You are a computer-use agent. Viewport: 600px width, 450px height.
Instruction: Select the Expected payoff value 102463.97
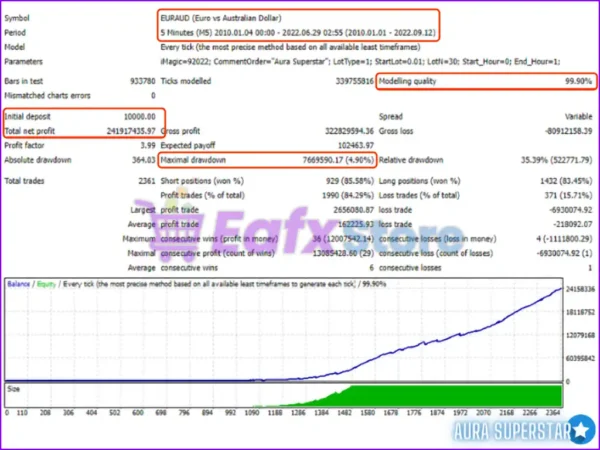(x=356, y=145)
